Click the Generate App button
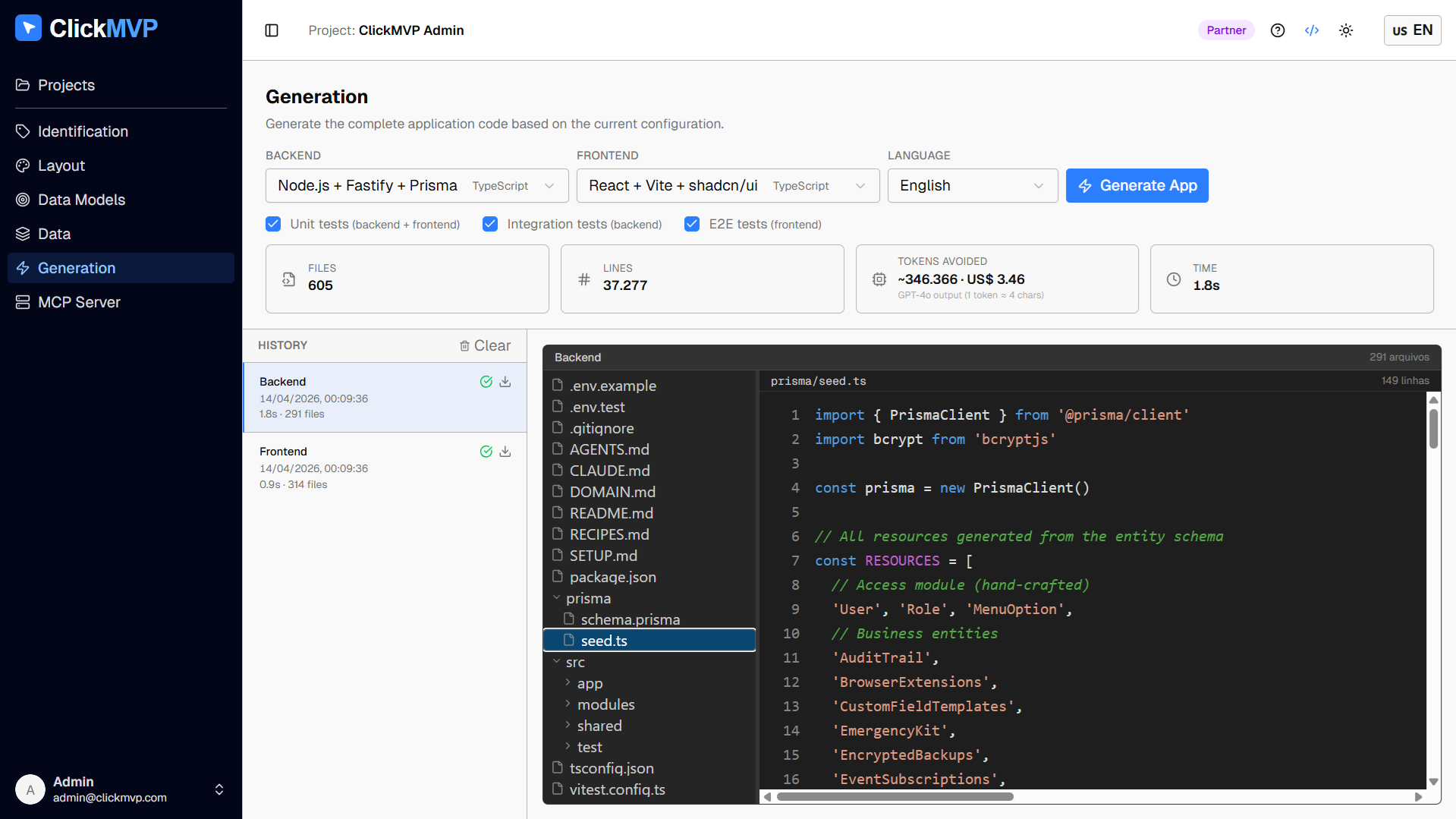Image resolution: width=1456 pixels, height=819 pixels. tap(1137, 186)
